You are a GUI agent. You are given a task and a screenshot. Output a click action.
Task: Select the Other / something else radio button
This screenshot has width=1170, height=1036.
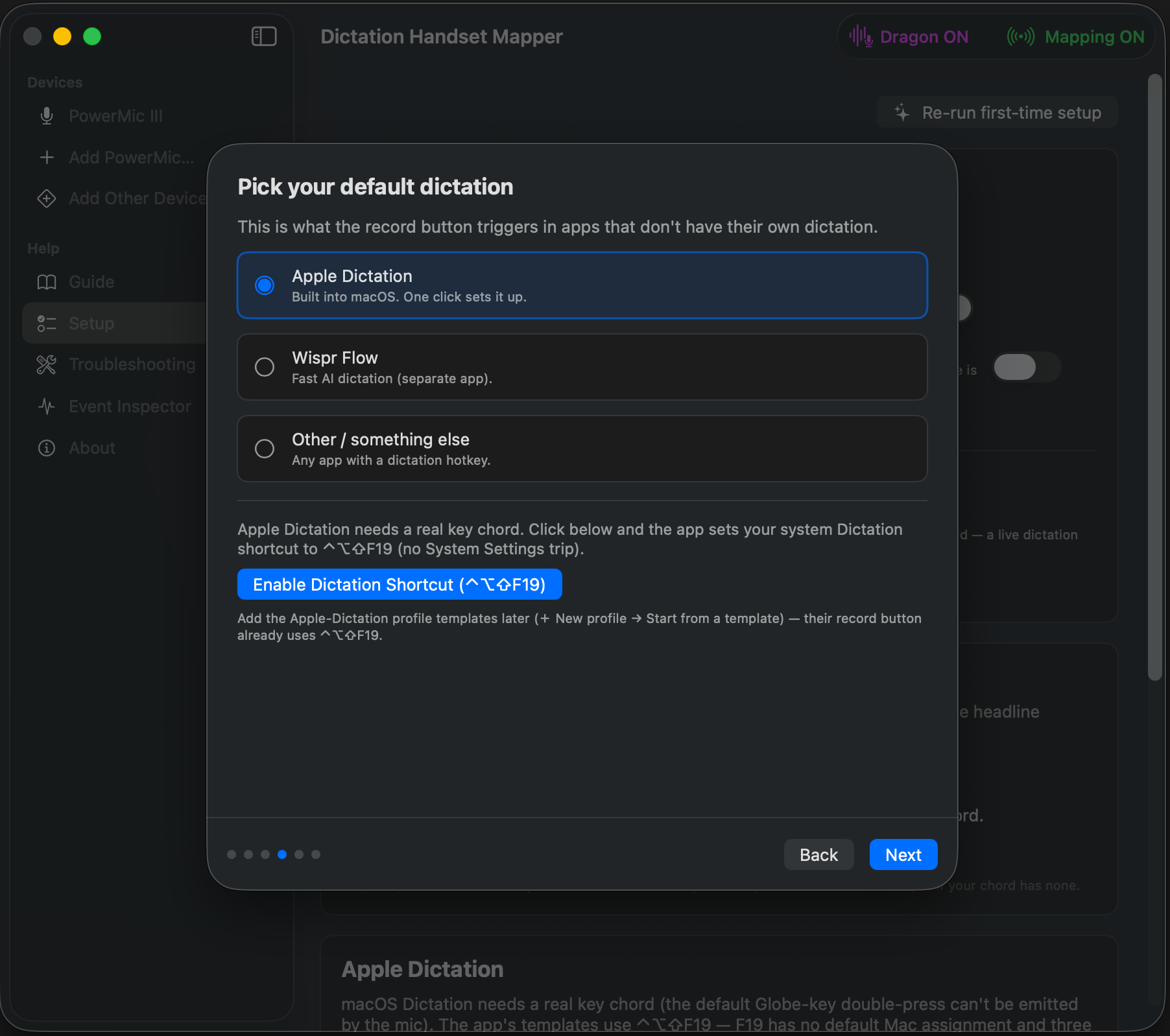point(265,449)
